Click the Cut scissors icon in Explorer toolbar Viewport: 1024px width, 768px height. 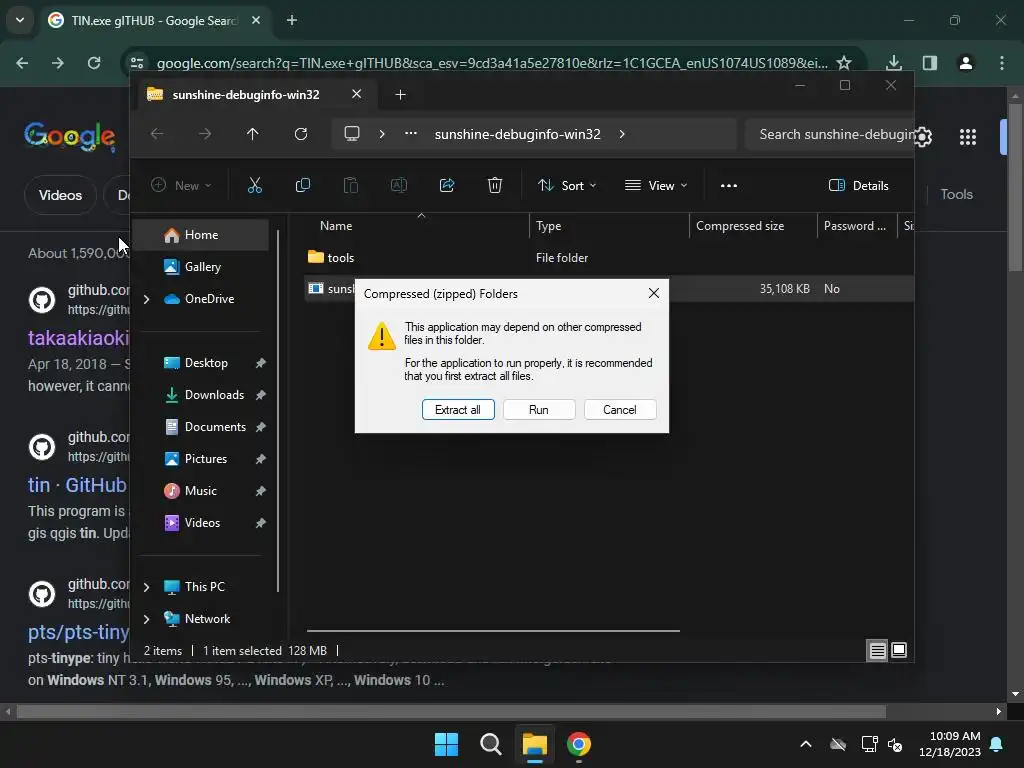pos(255,185)
